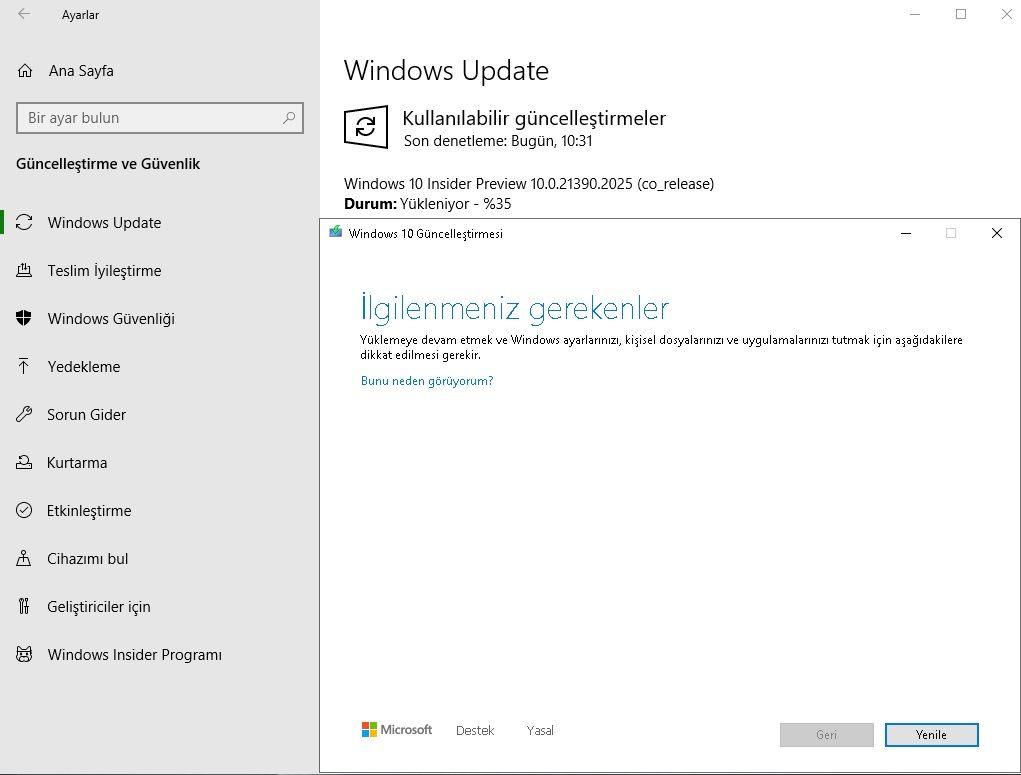Click the back arrow in Ayarlar window
Viewport: 1021px width, 775px height.
coord(24,14)
